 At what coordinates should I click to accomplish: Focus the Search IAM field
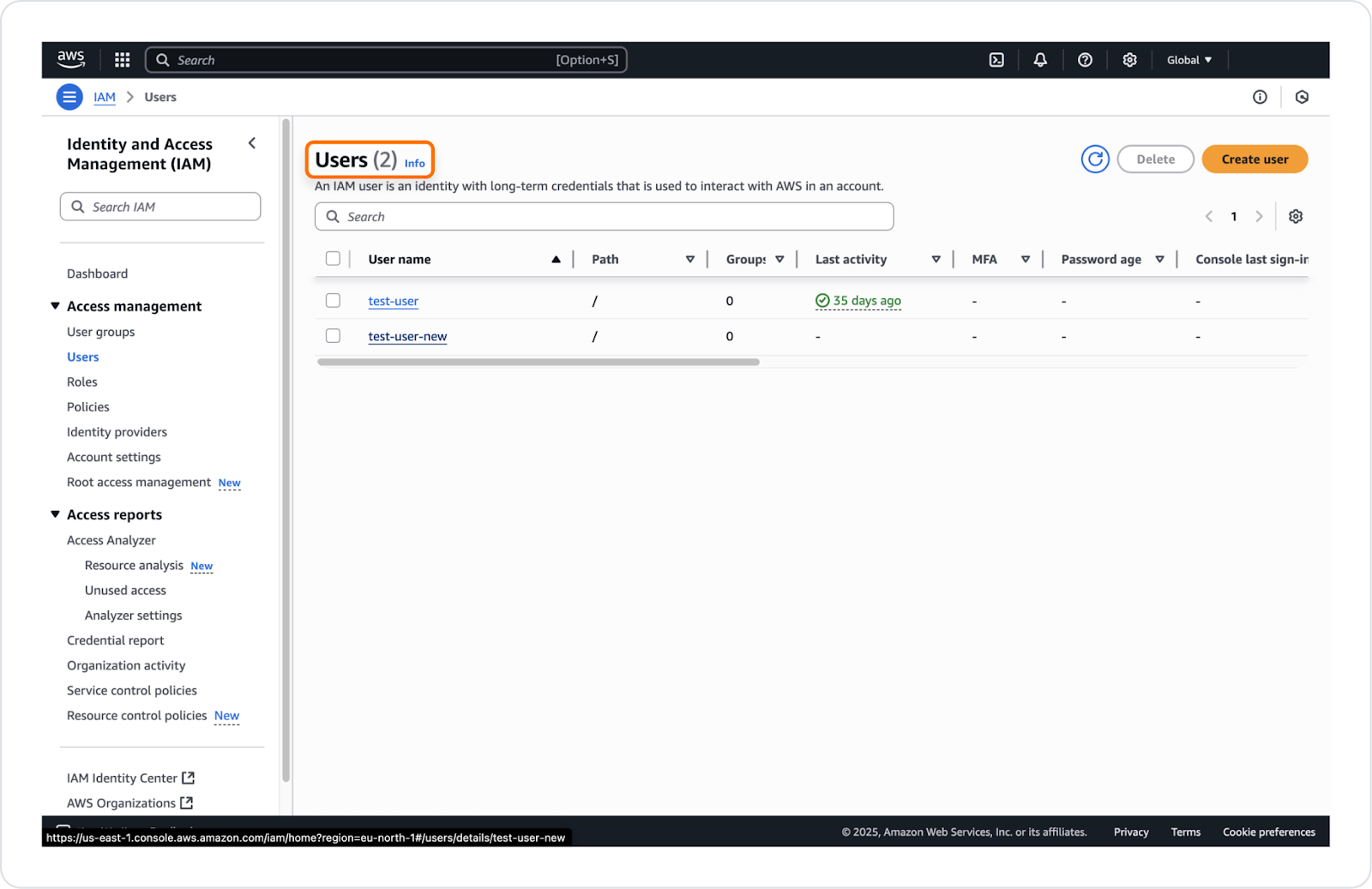160,207
